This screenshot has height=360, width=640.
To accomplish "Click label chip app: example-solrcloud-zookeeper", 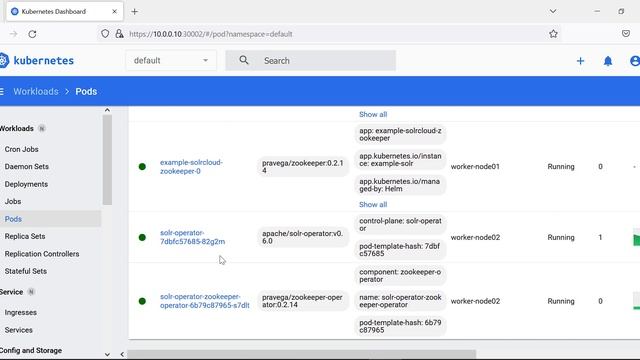I will click(x=400, y=134).
